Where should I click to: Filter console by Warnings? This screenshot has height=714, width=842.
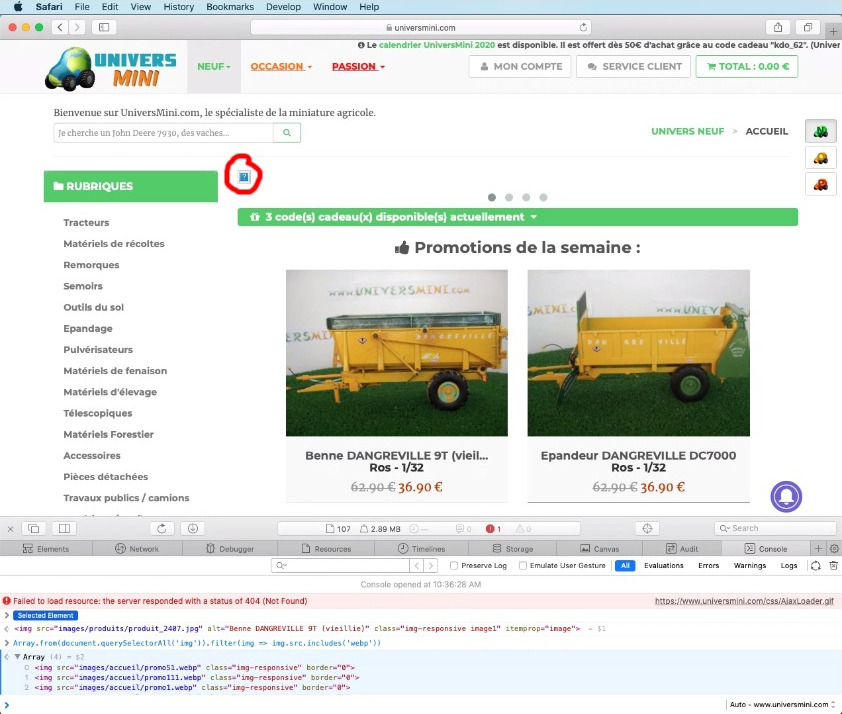[x=750, y=565]
